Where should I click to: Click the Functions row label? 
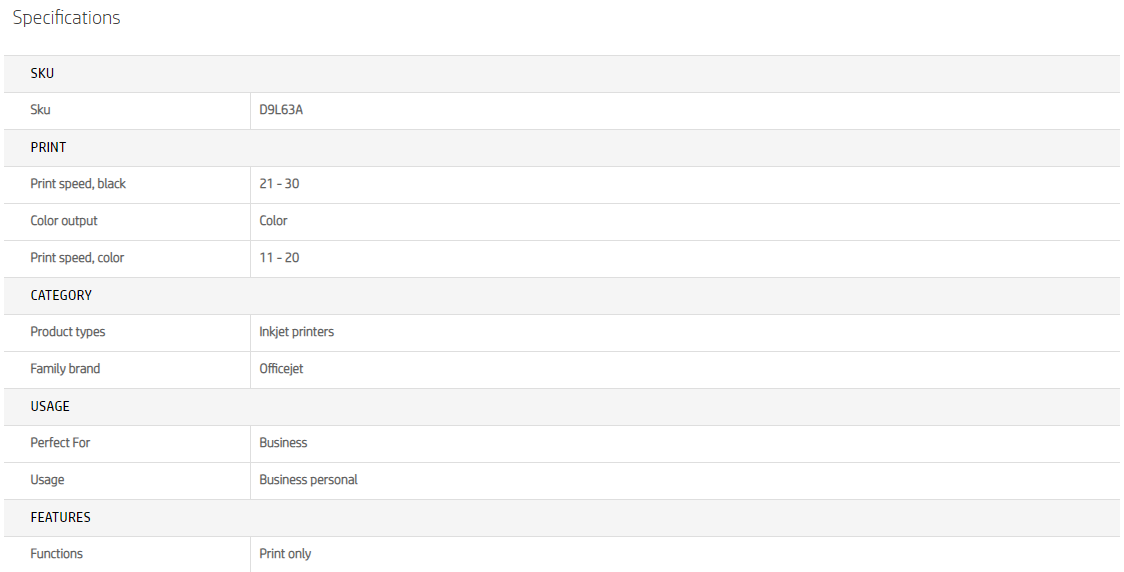tap(57, 554)
